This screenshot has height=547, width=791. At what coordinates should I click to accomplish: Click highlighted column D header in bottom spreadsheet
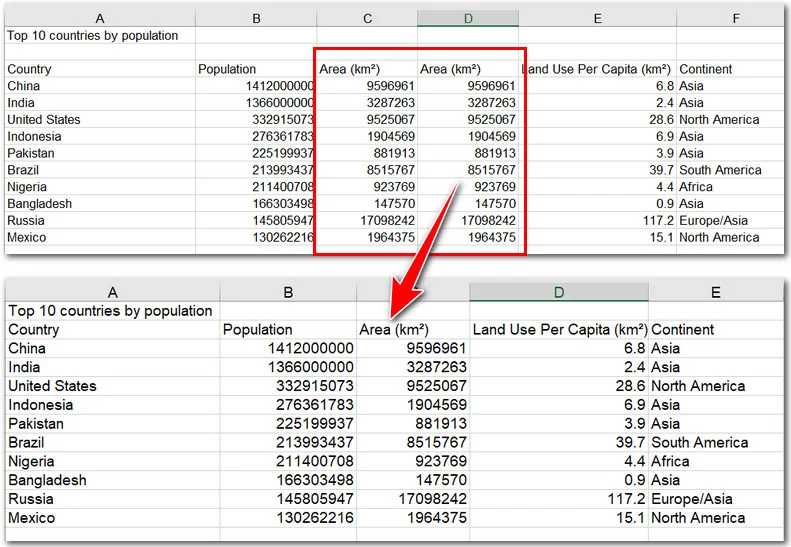558,292
